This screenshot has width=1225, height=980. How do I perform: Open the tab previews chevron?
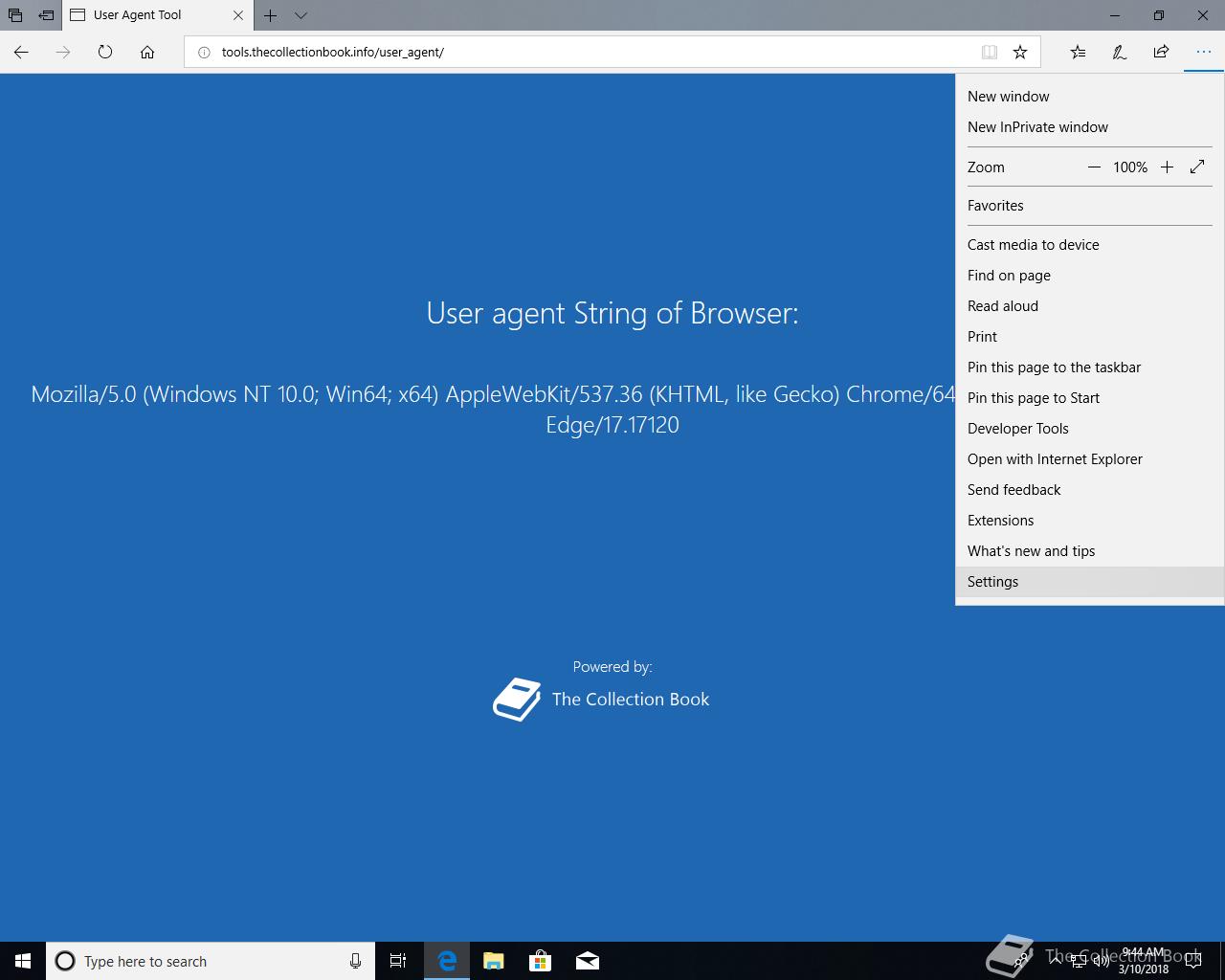coord(301,15)
